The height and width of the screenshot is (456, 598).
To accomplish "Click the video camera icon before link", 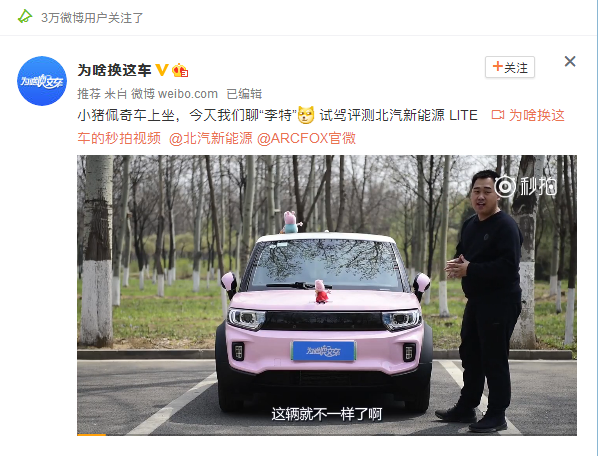I will tap(498, 115).
